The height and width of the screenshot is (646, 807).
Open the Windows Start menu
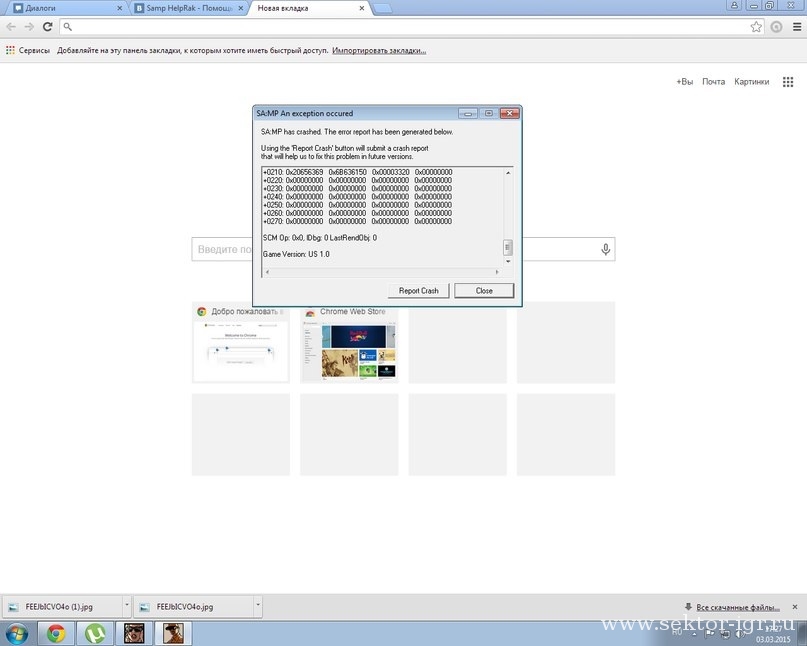click(x=16, y=634)
